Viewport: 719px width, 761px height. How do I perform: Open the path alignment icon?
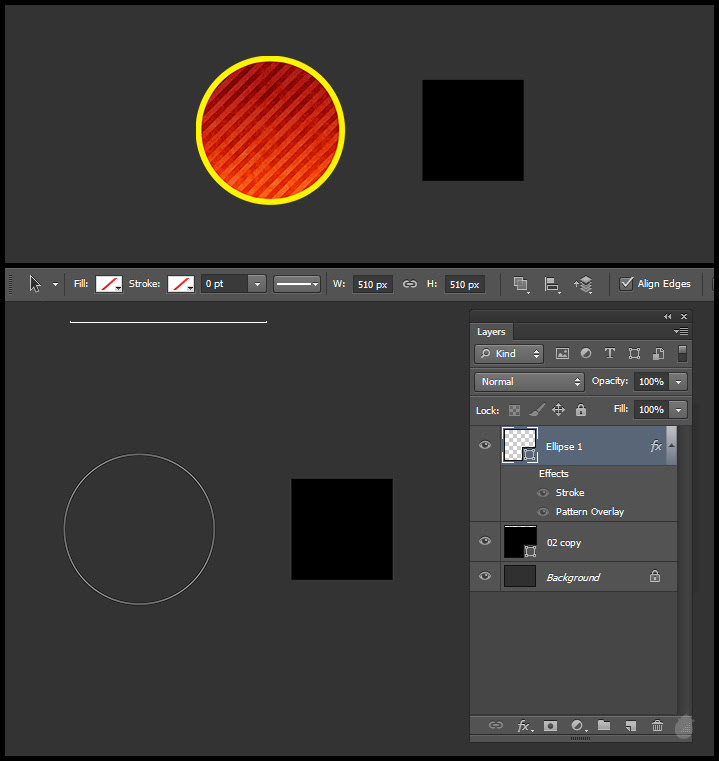[x=552, y=284]
